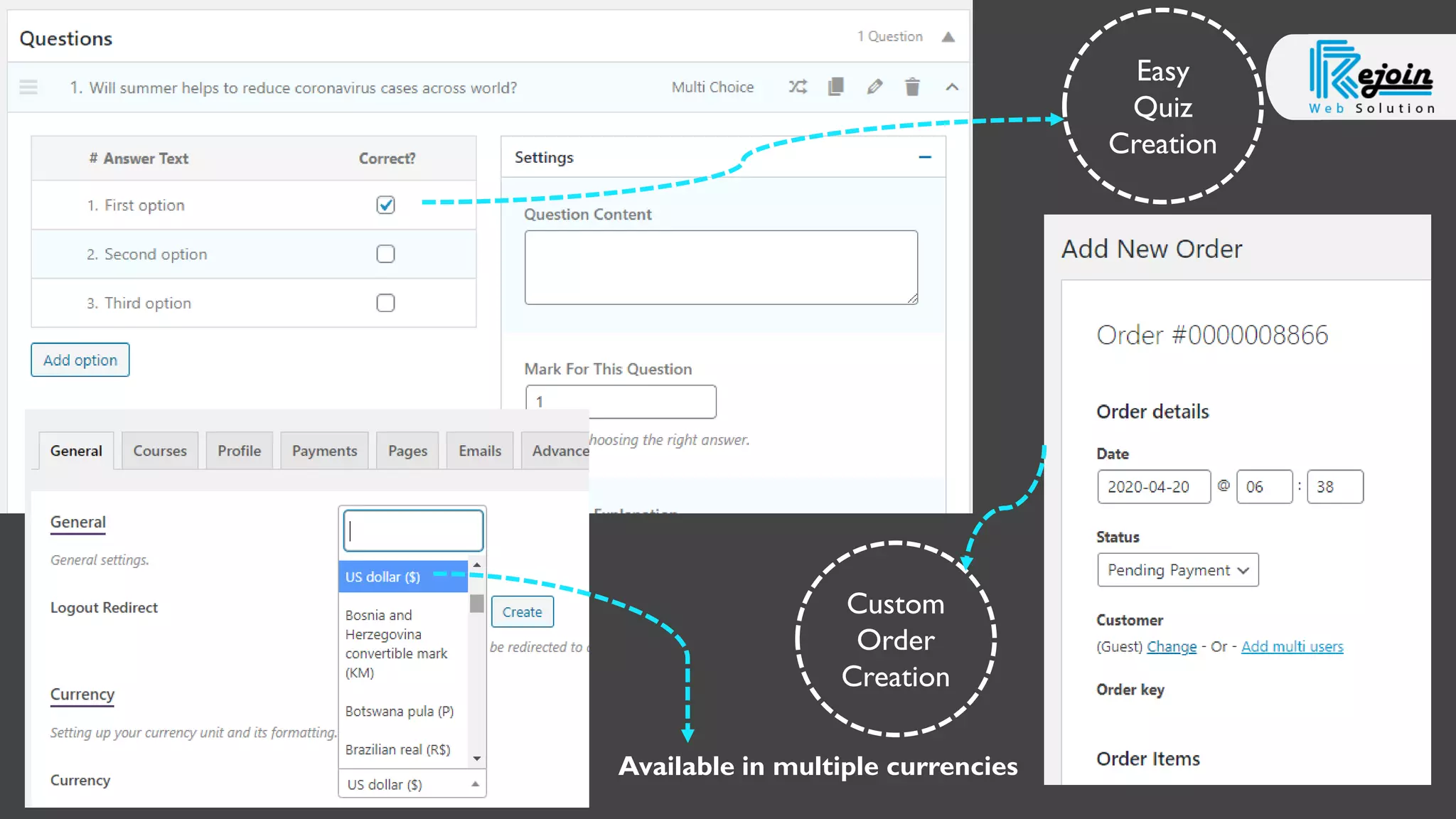Collapse question 1 with chevron arrow
The width and height of the screenshot is (1456, 819).
(952, 87)
